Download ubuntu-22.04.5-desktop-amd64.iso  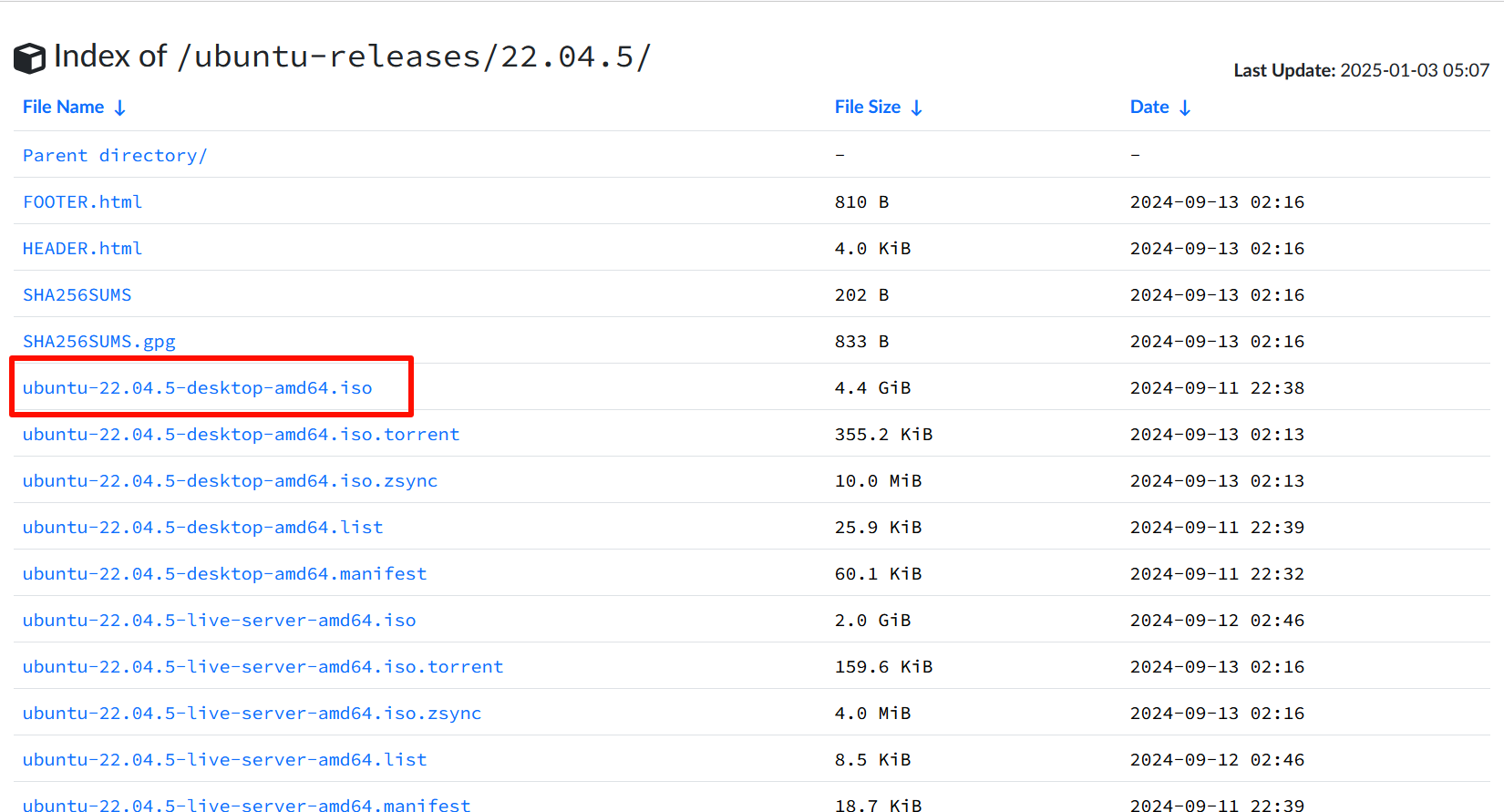(198, 387)
